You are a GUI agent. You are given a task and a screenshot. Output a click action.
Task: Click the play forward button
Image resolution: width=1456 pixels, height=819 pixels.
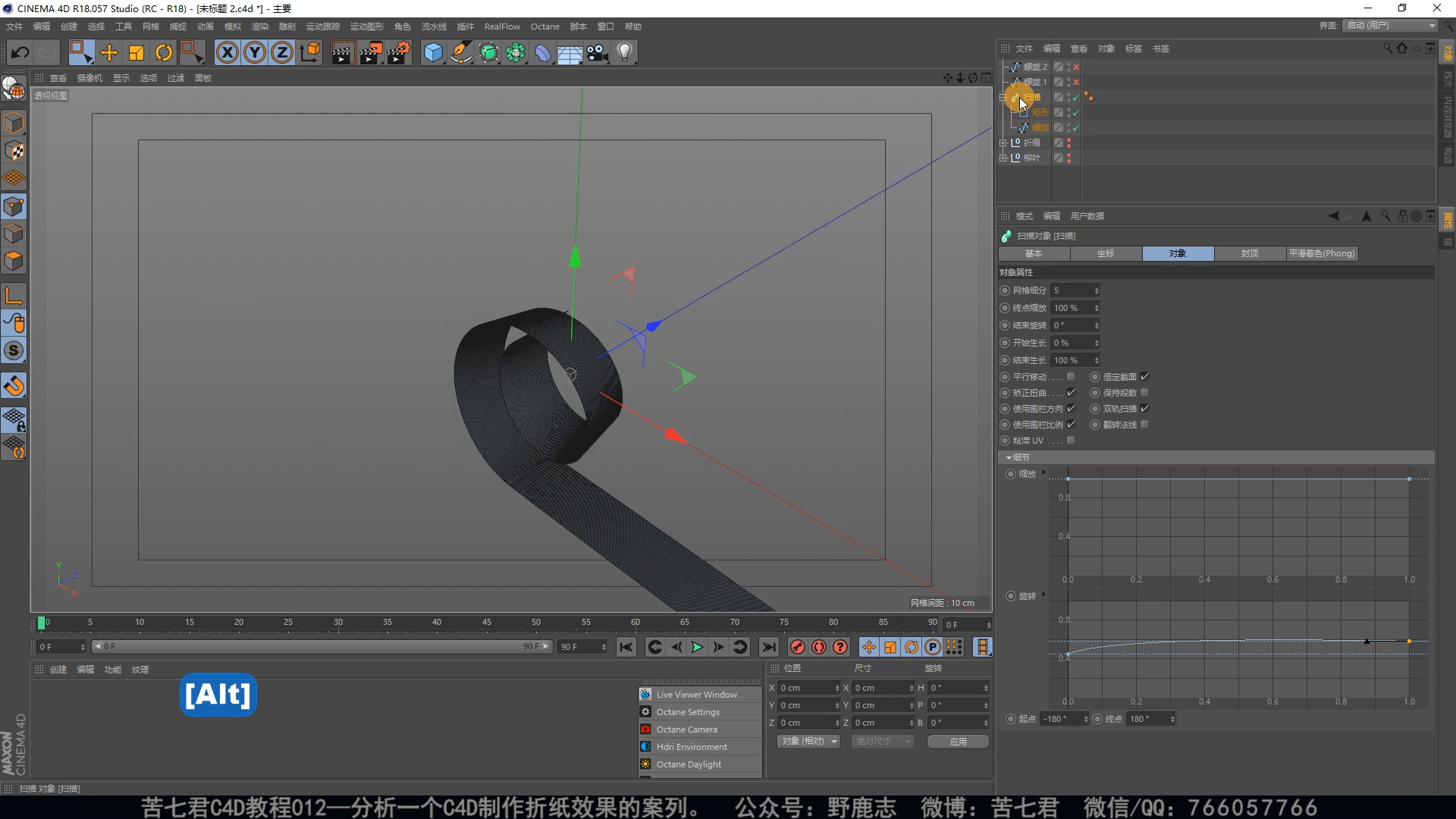coord(697,647)
